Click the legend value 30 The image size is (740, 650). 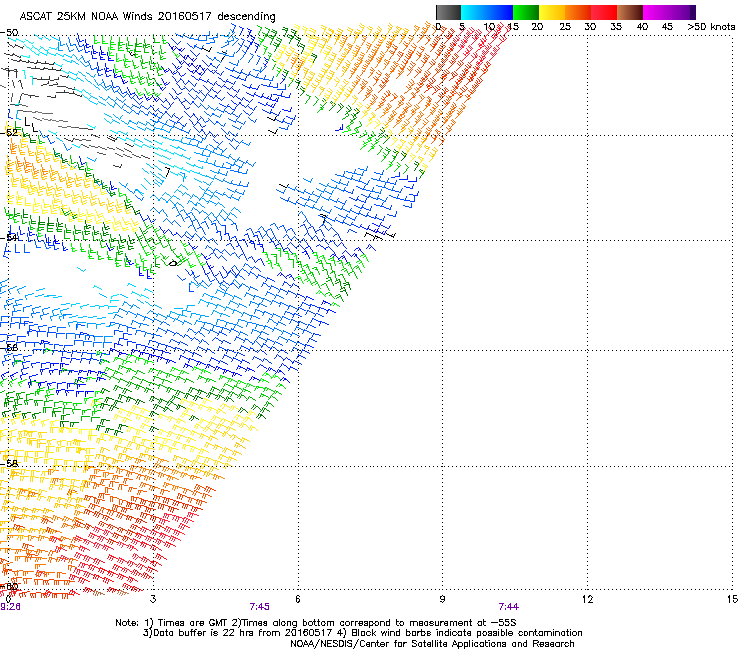(x=590, y=27)
